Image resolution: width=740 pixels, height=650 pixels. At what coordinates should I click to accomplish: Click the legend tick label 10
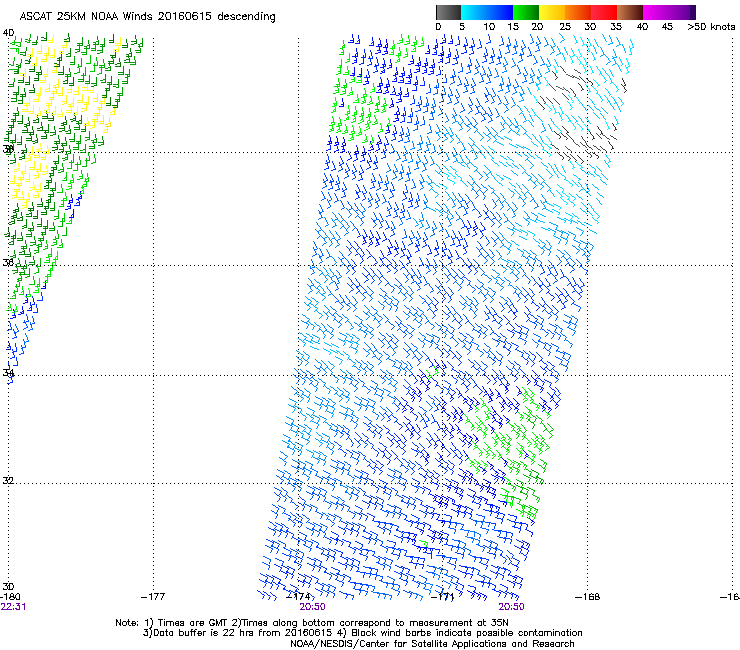[489, 27]
